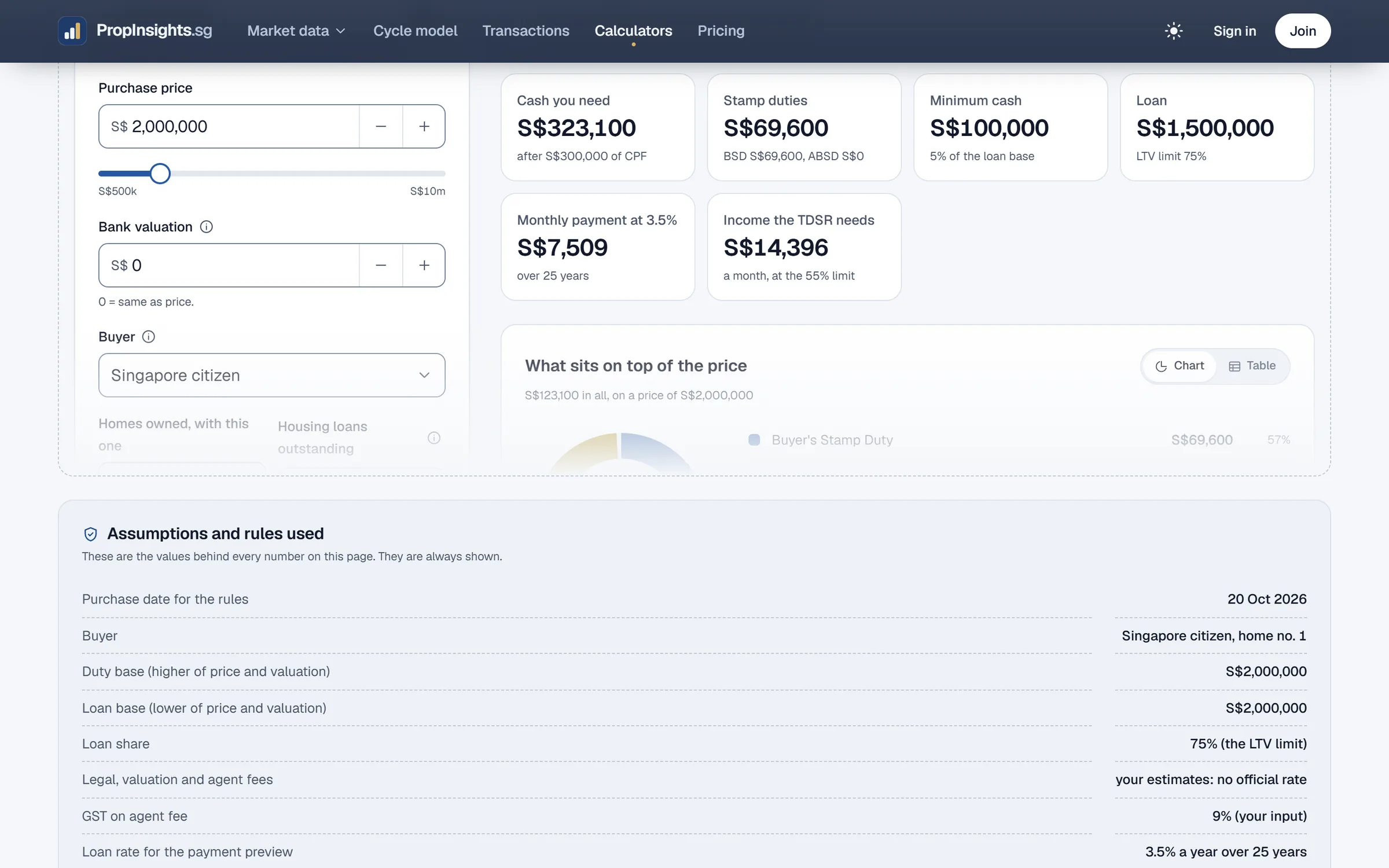This screenshot has height=868, width=1389.
Task: Click the Join button
Action: (x=1302, y=31)
